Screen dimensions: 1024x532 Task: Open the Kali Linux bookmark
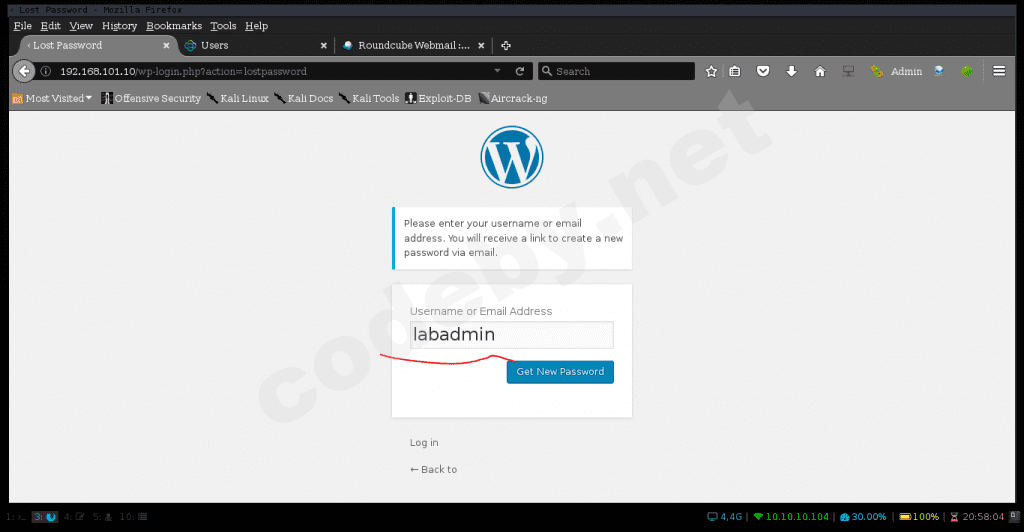click(x=238, y=99)
